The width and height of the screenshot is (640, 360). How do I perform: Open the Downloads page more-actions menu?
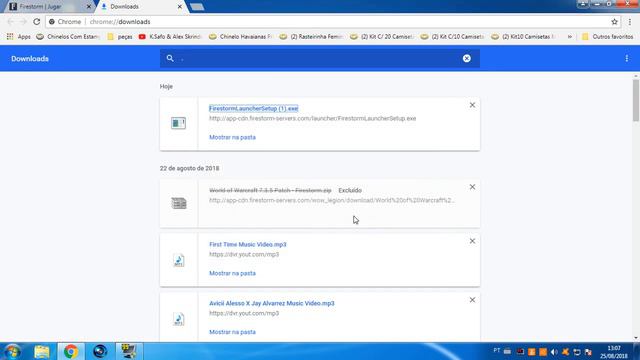[x=627, y=58]
